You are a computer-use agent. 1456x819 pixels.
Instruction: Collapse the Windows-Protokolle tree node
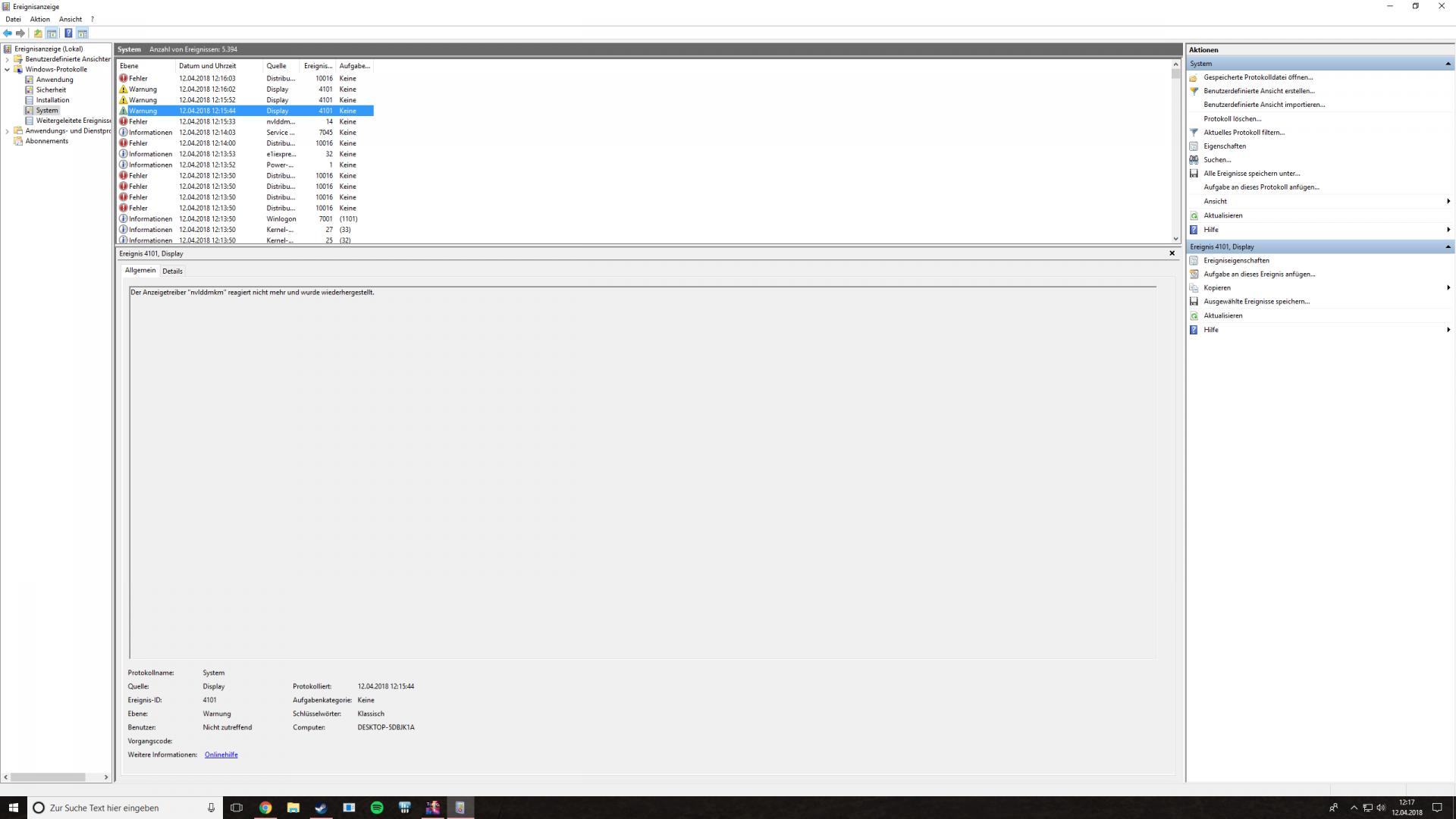click(x=8, y=70)
